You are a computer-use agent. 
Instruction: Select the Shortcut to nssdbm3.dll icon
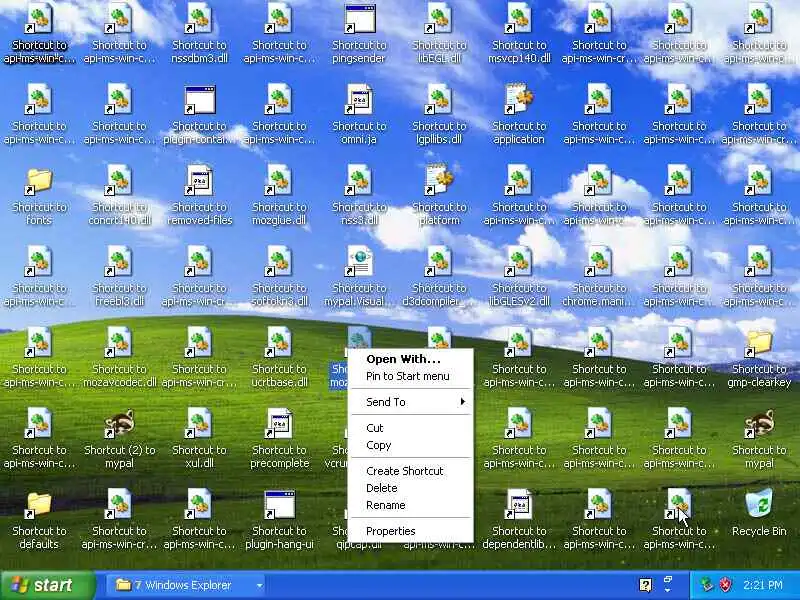pos(199,34)
